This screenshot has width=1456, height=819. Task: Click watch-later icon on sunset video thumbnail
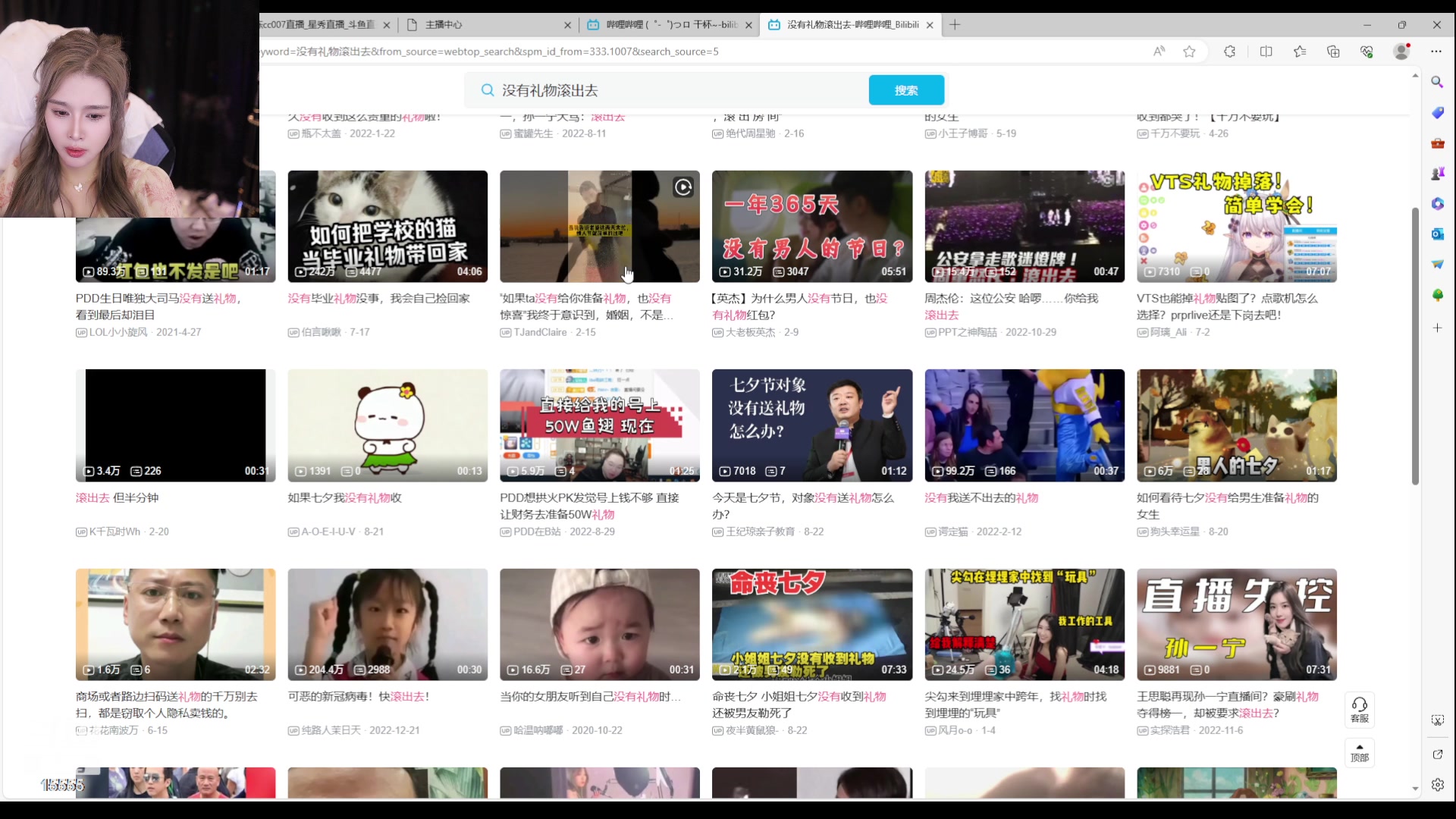(683, 187)
